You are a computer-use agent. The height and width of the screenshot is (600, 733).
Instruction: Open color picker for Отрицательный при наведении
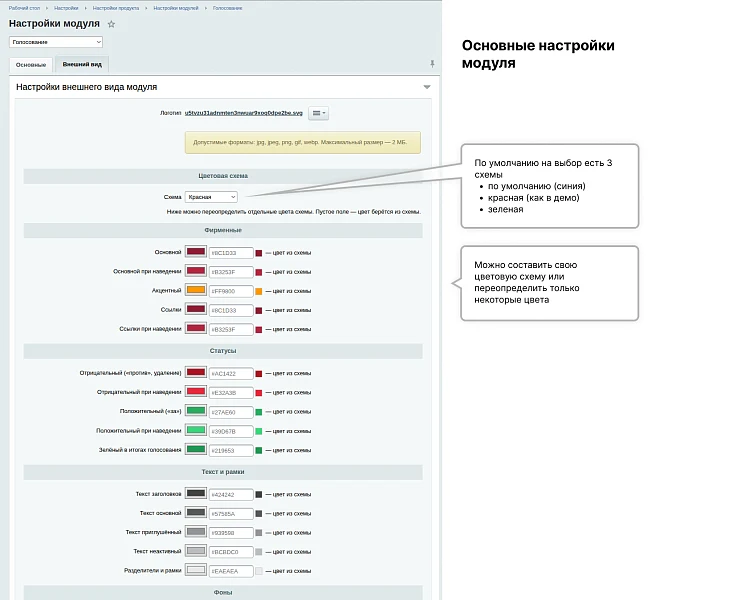(196, 392)
